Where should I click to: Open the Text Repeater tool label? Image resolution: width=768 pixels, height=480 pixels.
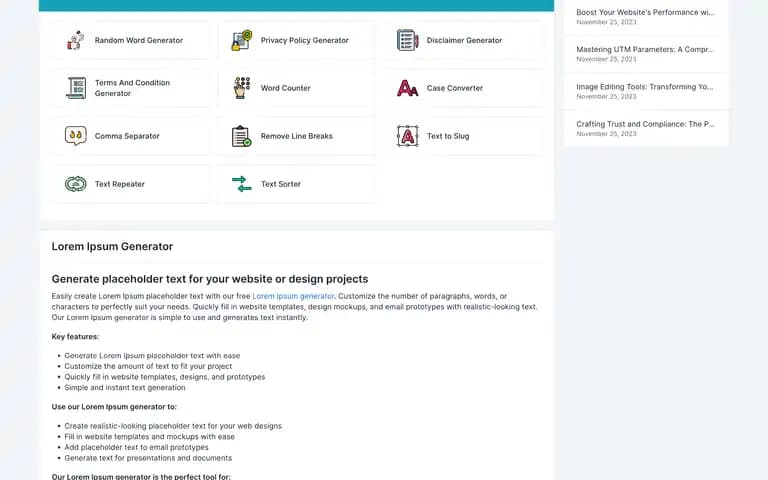click(120, 184)
